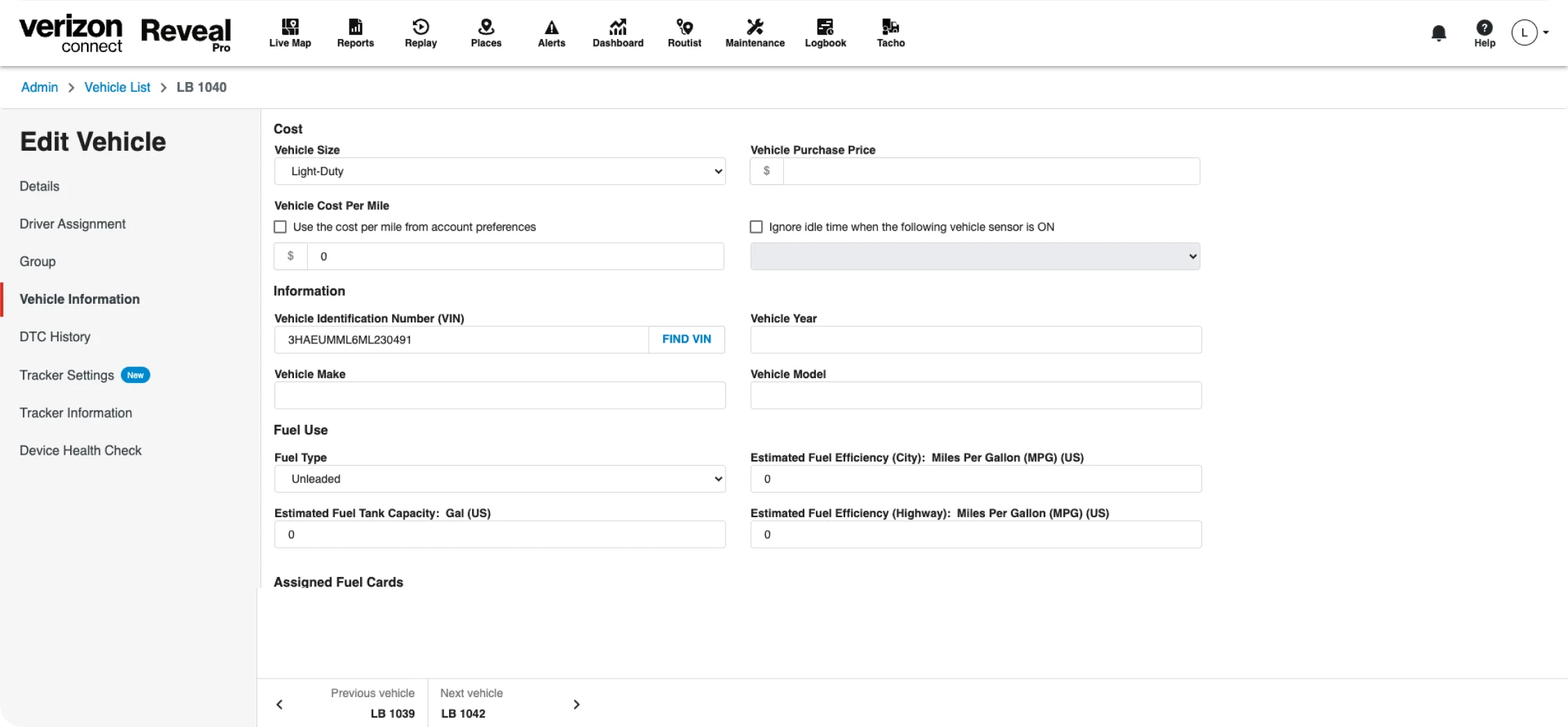Click the Vehicle List breadcrumb link
The height and width of the screenshot is (727, 1568).
(117, 87)
